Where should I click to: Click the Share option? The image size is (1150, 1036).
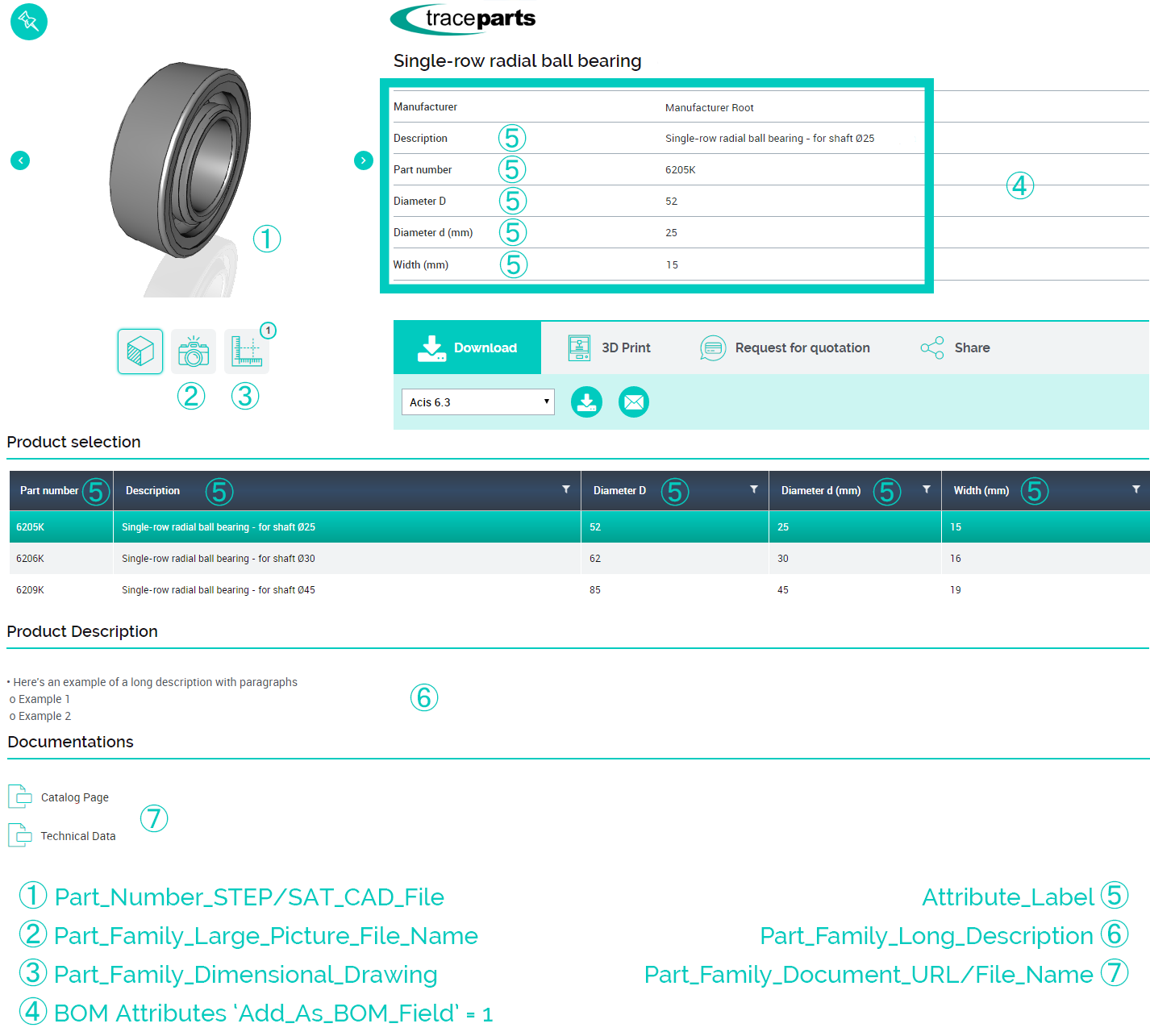coord(956,347)
